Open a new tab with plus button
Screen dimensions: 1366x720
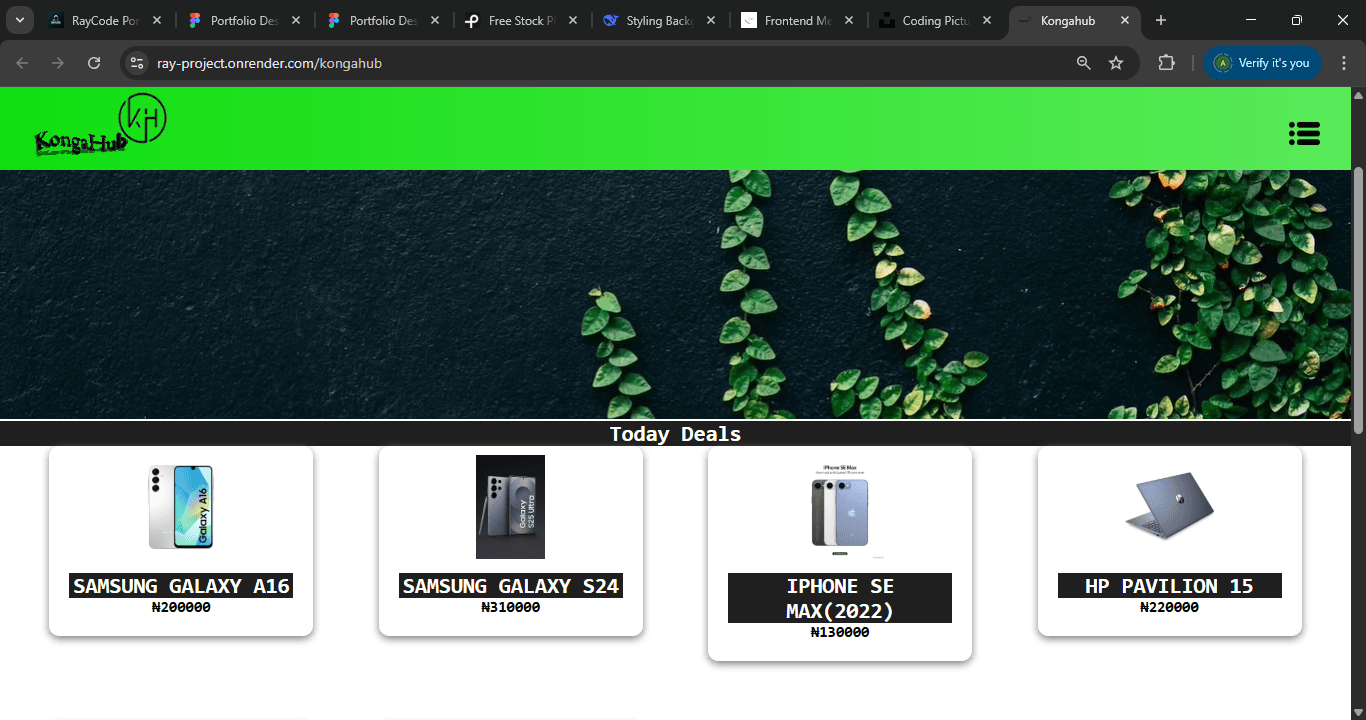1160,20
